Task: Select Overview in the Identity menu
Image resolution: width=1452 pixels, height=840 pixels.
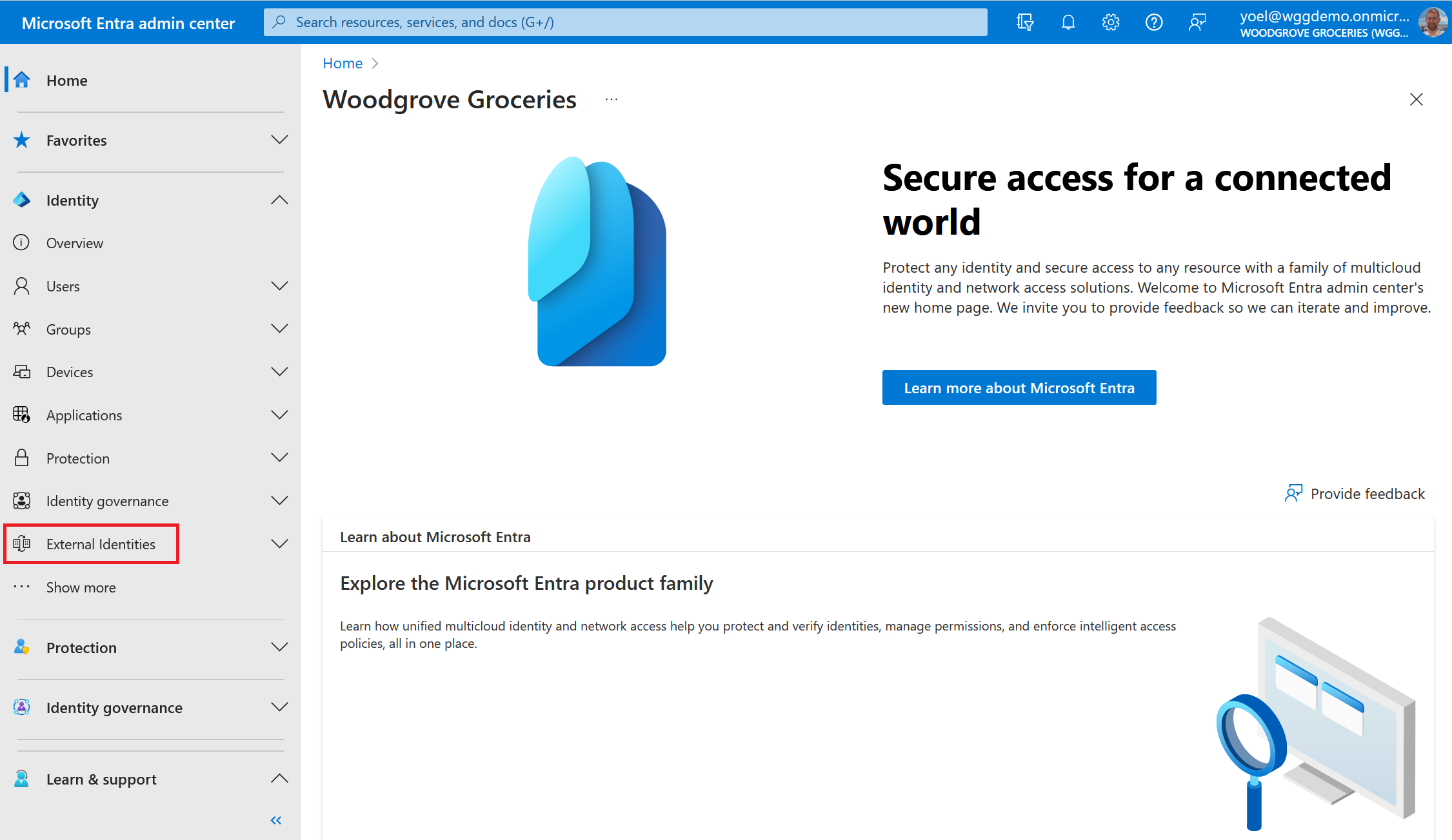Action: tap(75, 243)
